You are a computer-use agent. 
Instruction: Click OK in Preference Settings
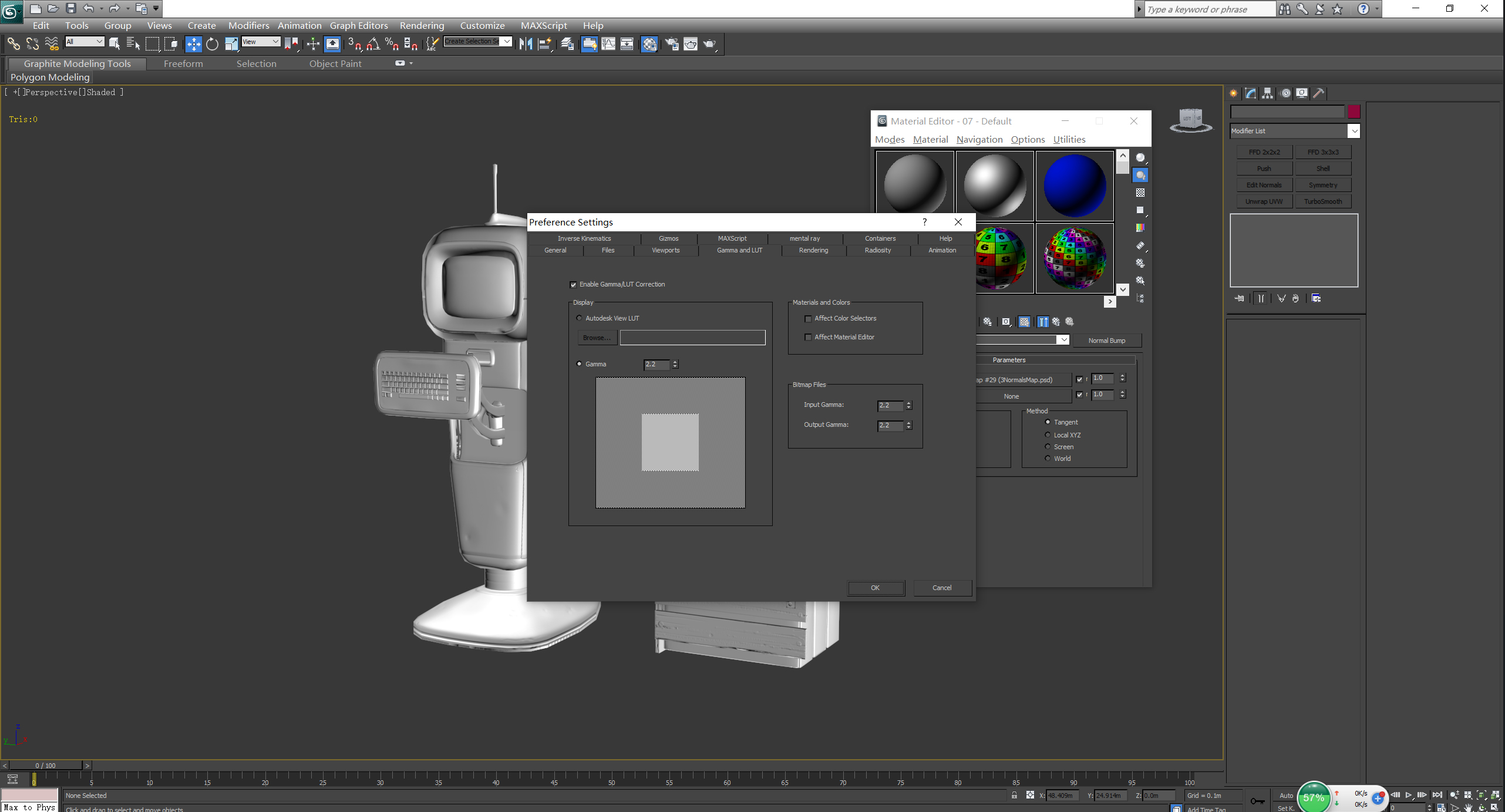(875, 588)
